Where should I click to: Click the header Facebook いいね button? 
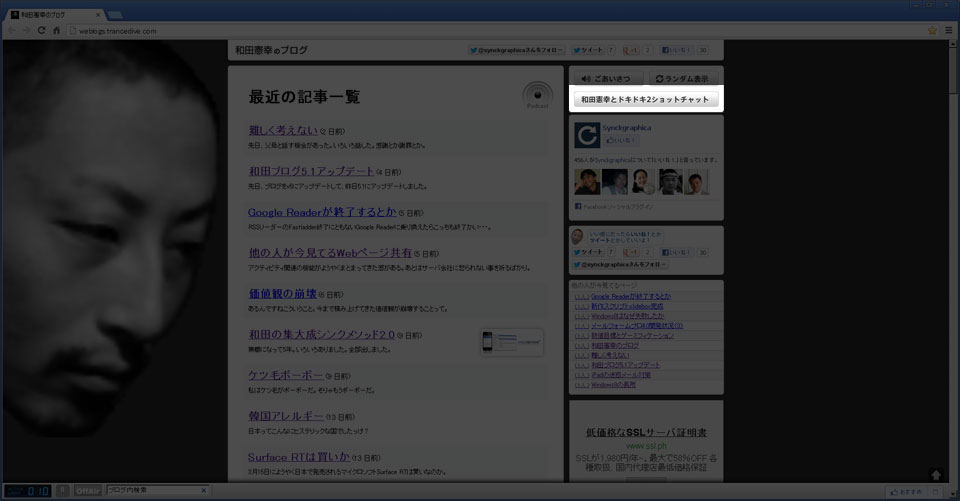[x=677, y=50]
